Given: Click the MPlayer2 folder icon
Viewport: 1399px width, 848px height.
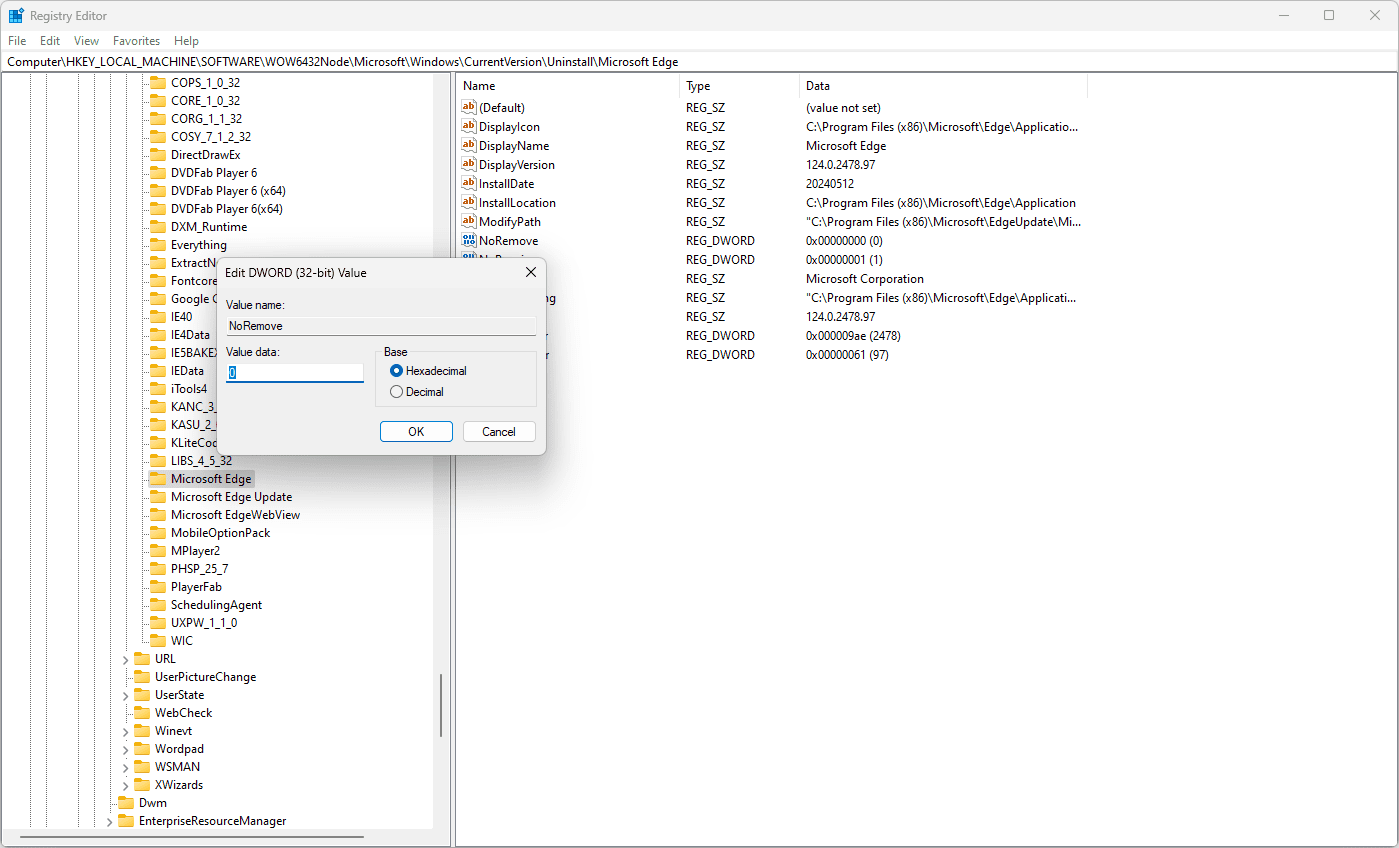Looking at the screenshot, I should coord(157,551).
